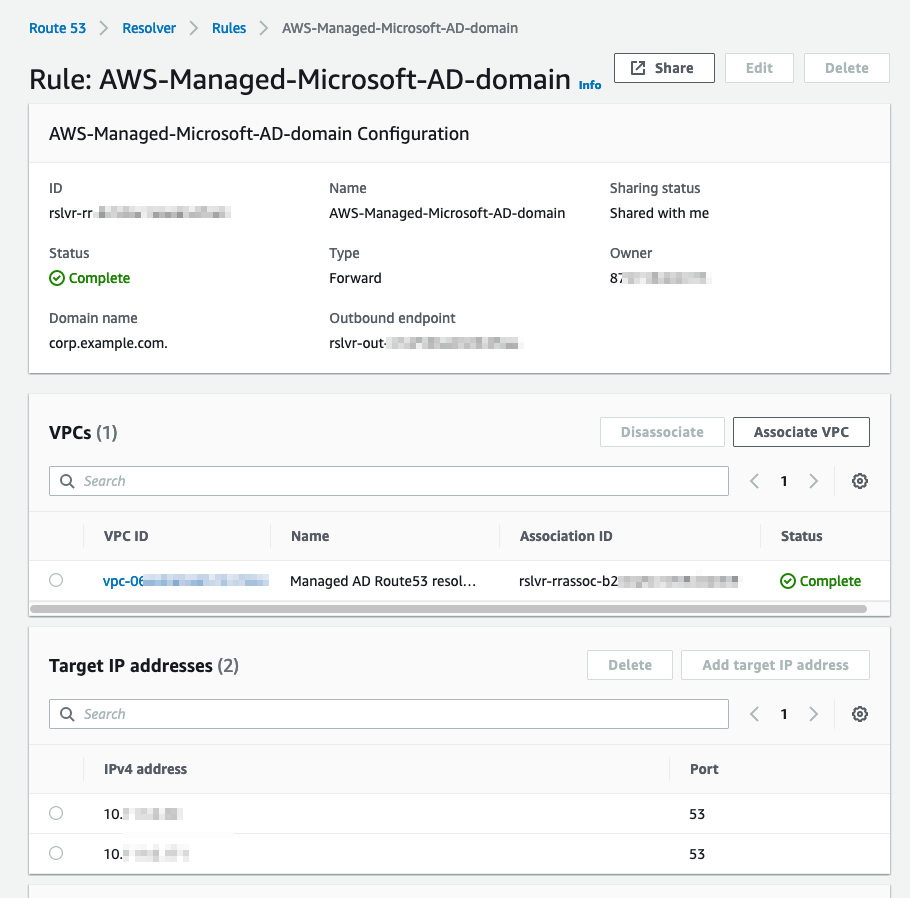The width and height of the screenshot is (910, 898).
Task: Focus the Target IP addresses search field
Action: point(389,714)
